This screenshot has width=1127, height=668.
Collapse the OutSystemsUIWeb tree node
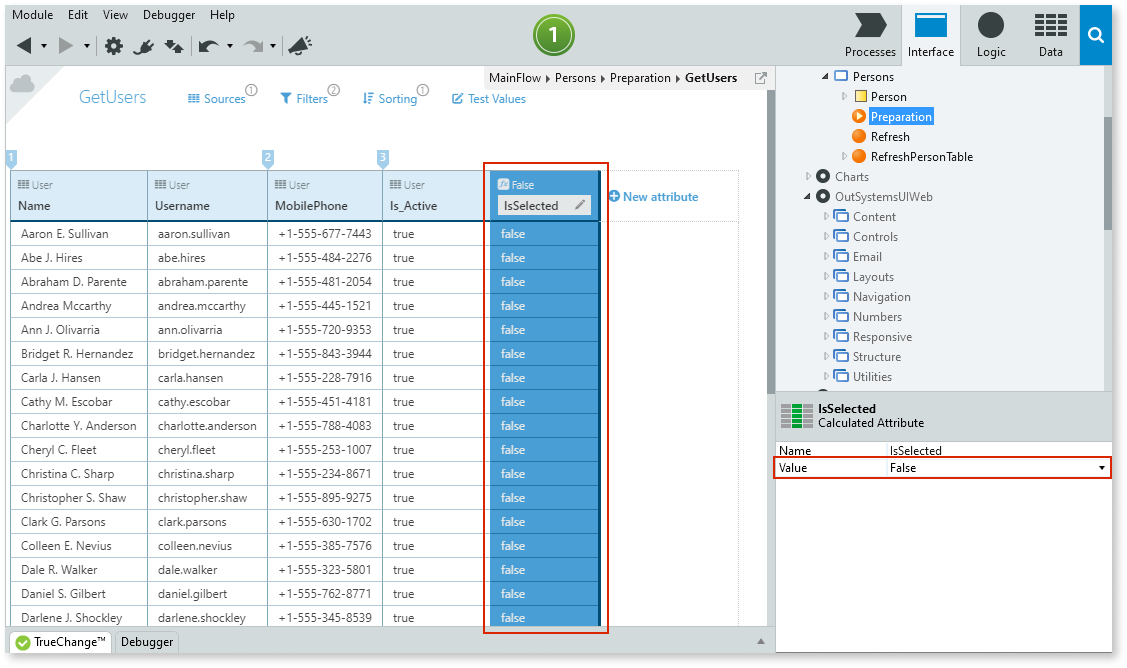pos(808,197)
